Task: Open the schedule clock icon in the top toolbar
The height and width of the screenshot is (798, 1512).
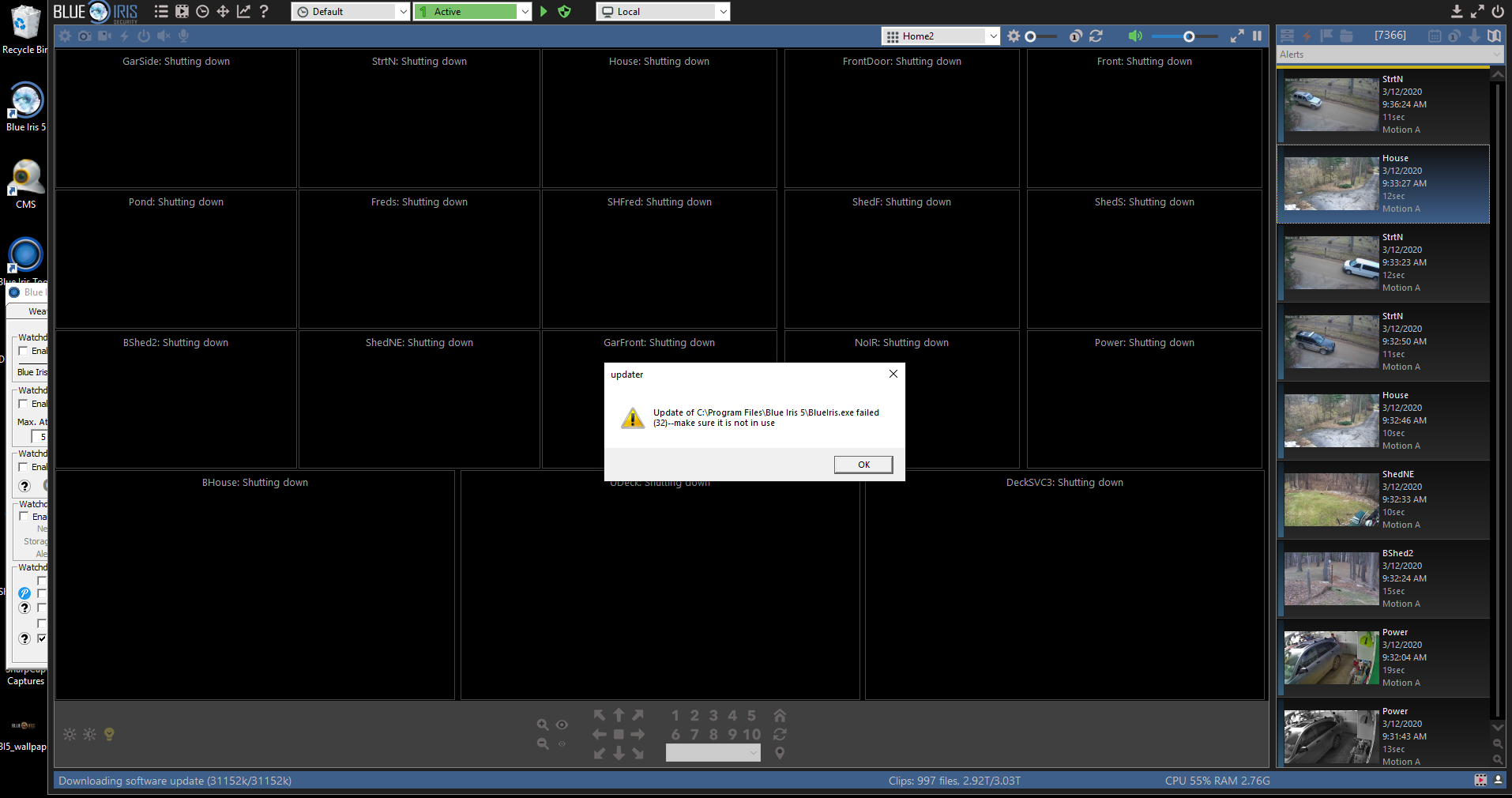Action: click(202, 11)
